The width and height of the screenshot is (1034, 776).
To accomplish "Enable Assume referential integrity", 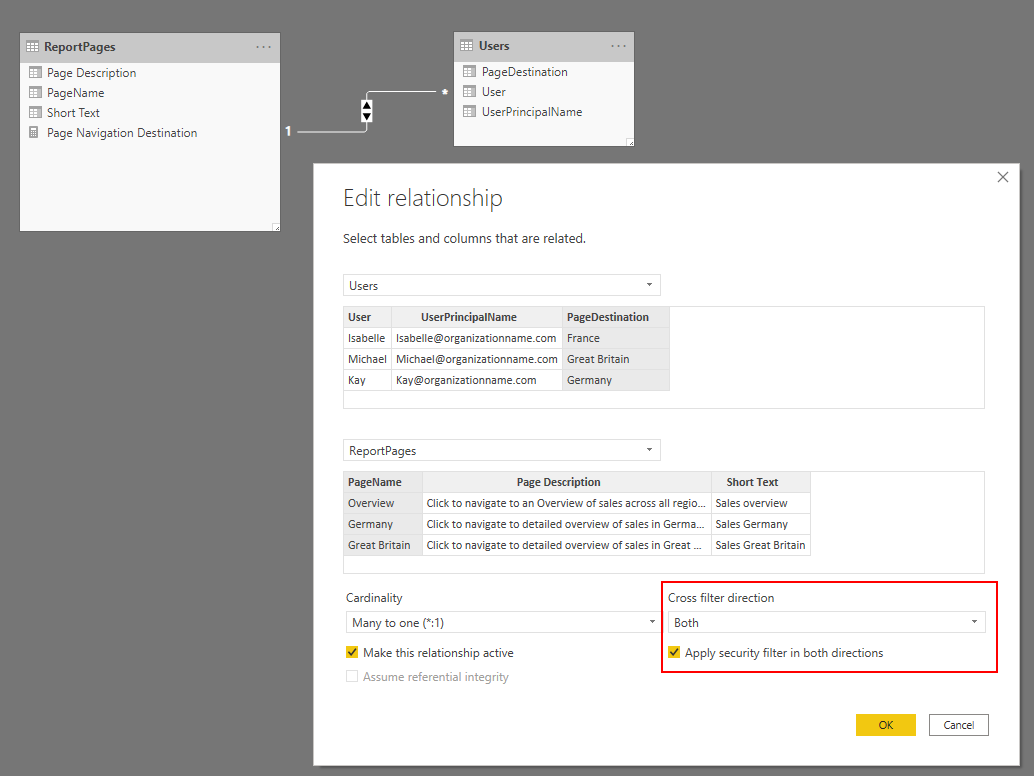I will pos(351,676).
